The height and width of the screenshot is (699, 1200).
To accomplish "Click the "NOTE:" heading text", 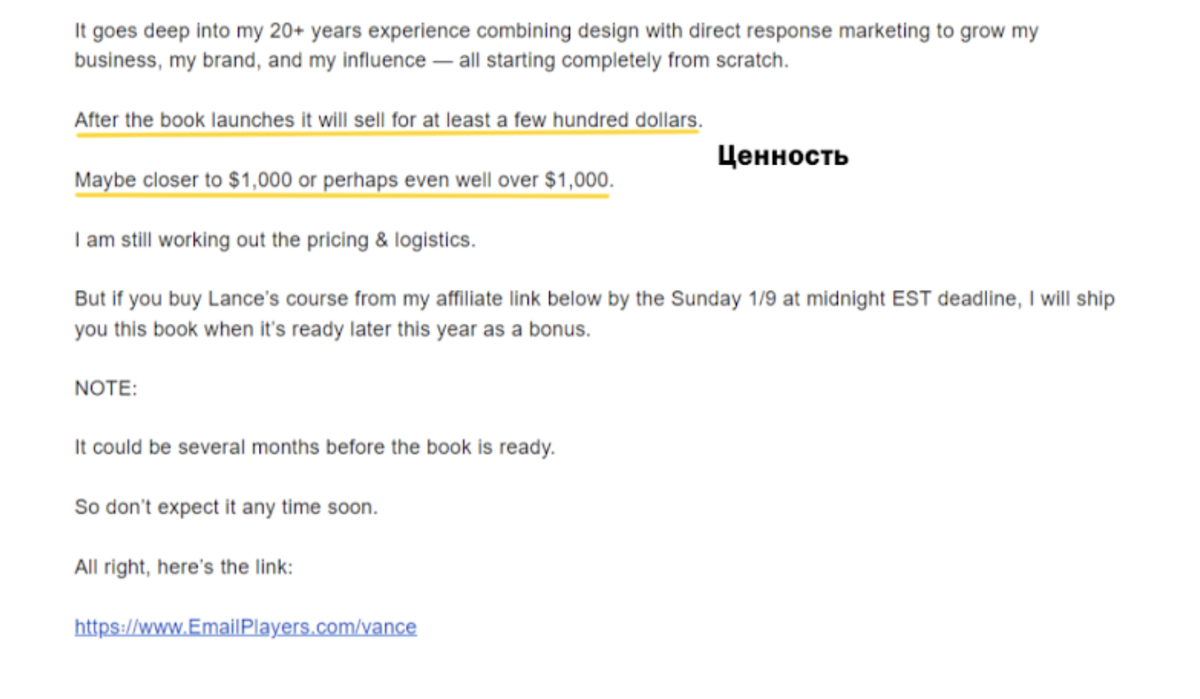I will 105,388.
